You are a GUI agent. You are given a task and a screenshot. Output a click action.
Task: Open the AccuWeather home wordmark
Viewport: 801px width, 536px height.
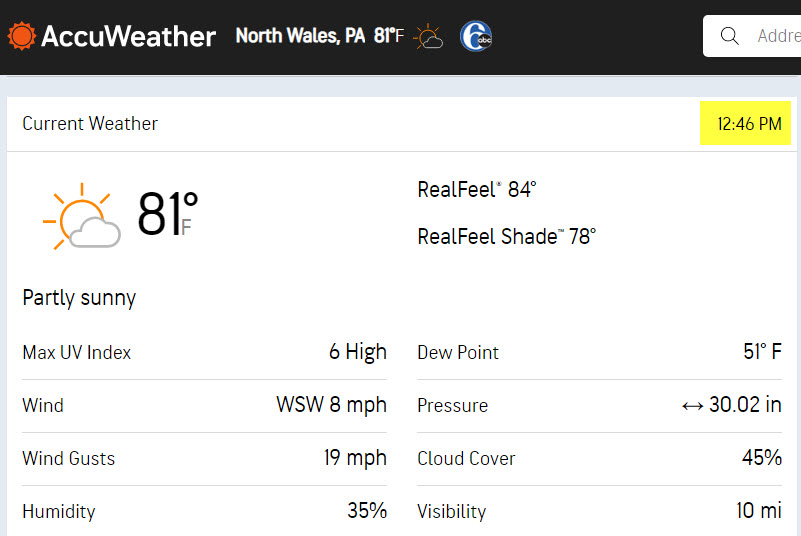pos(128,36)
